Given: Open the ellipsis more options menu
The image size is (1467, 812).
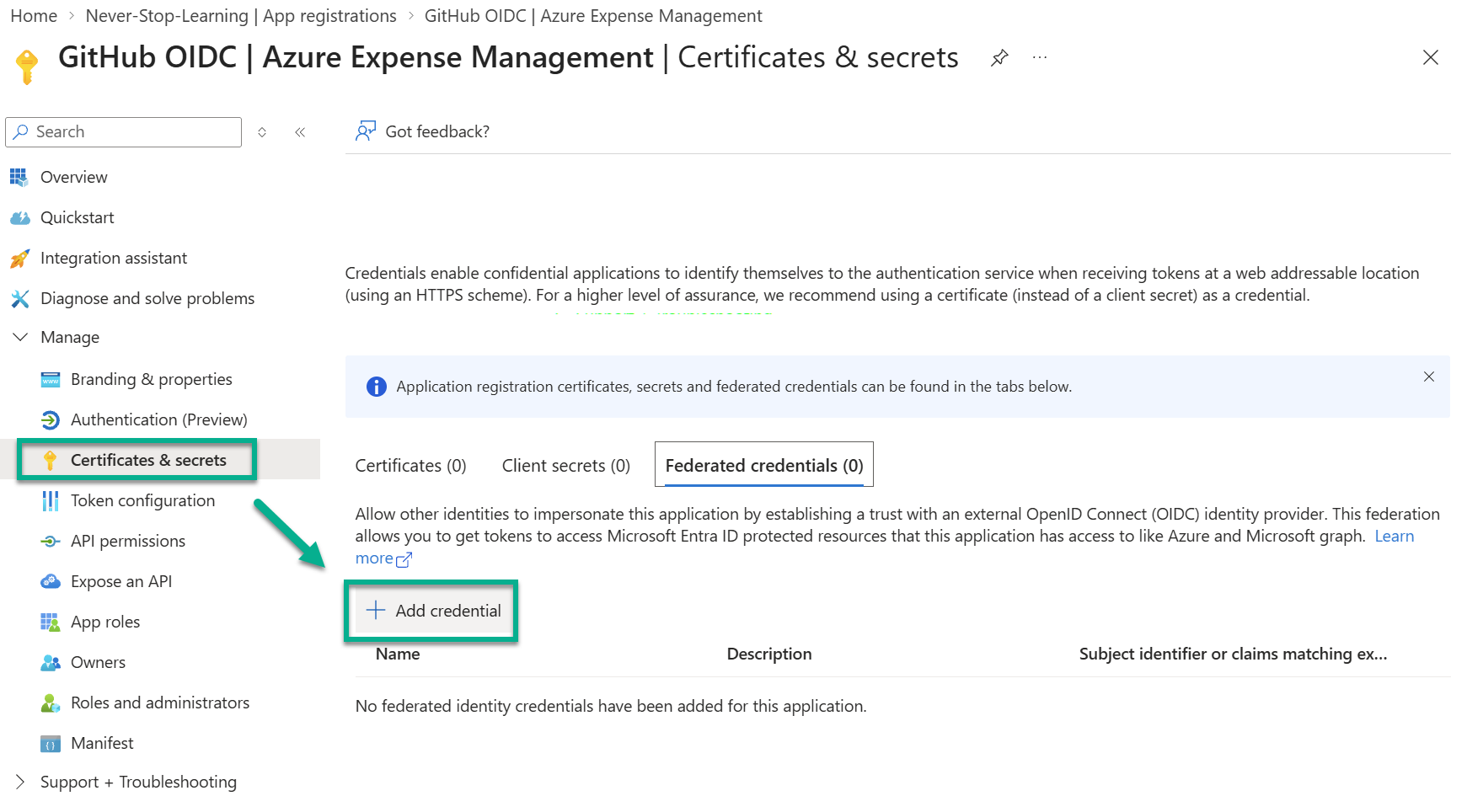Looking at the screenshot, I should [x=1040, y=57].
